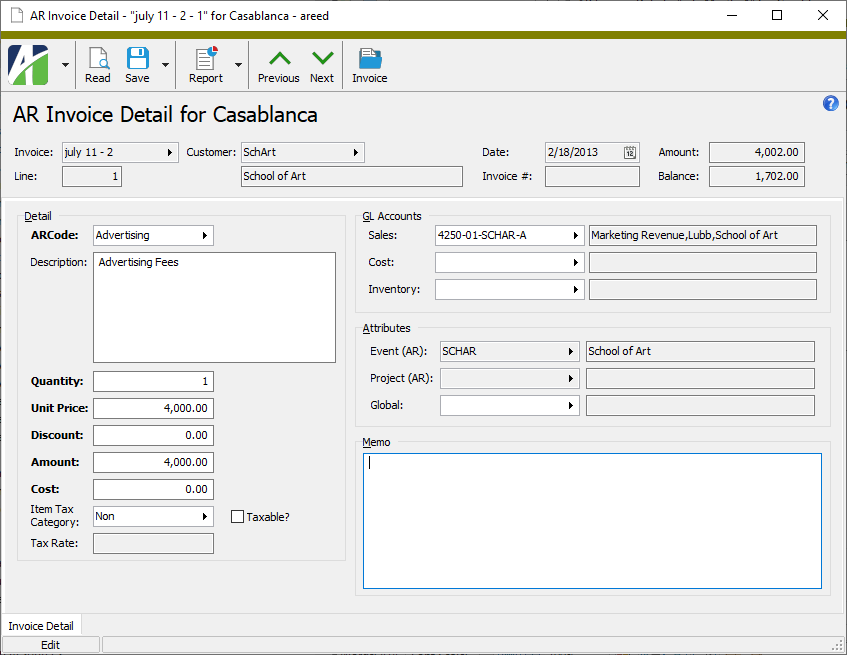The width and height of the screenshot is (847, 655).
Task: Click the AccountMate logo icon
Action: coord(30,64)
